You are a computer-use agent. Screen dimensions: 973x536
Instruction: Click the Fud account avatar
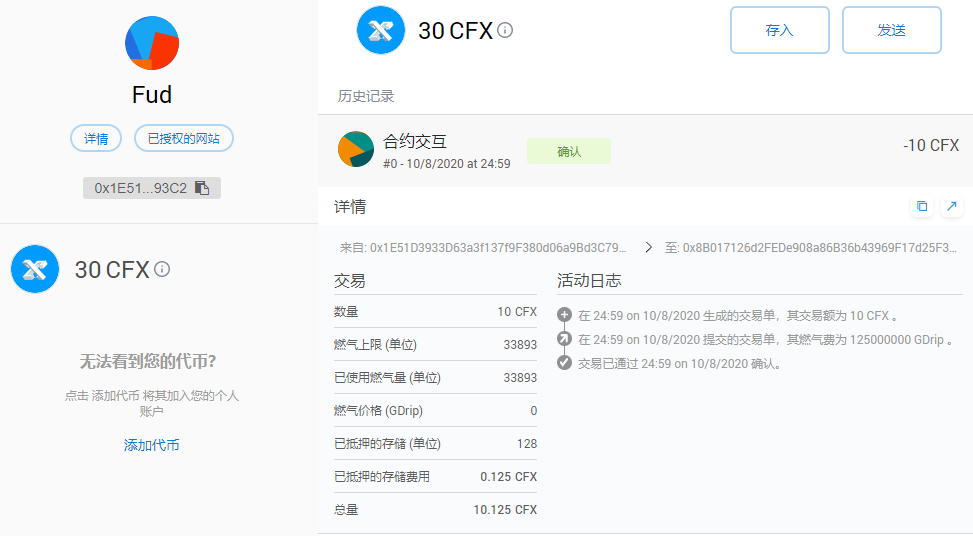(152, 43)
